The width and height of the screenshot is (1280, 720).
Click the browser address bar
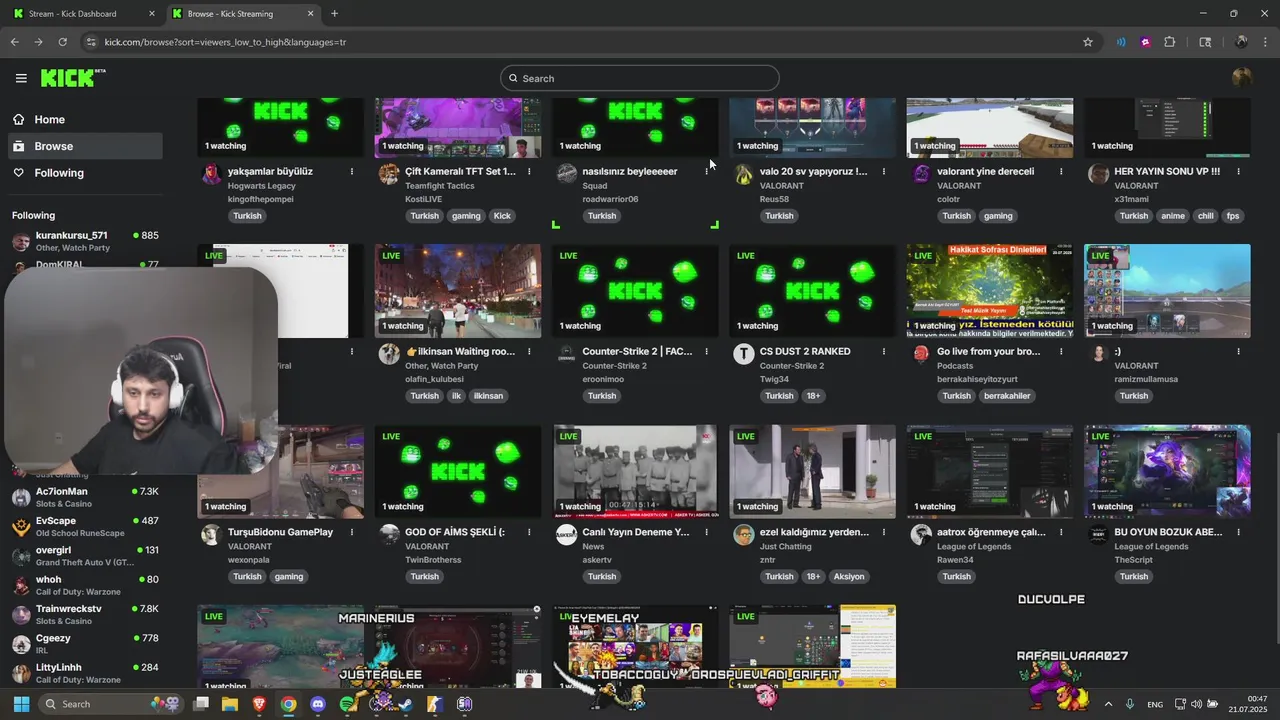coord(580,42)
